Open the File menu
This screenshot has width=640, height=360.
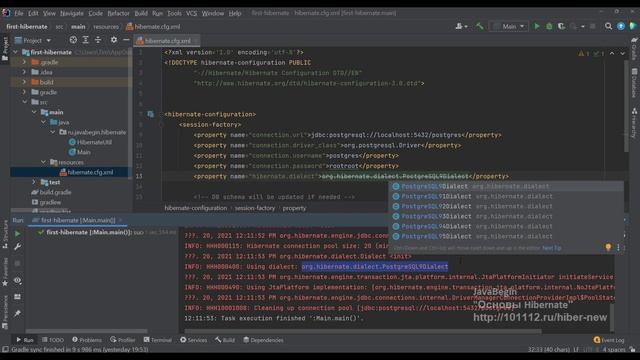pos(19,13)
